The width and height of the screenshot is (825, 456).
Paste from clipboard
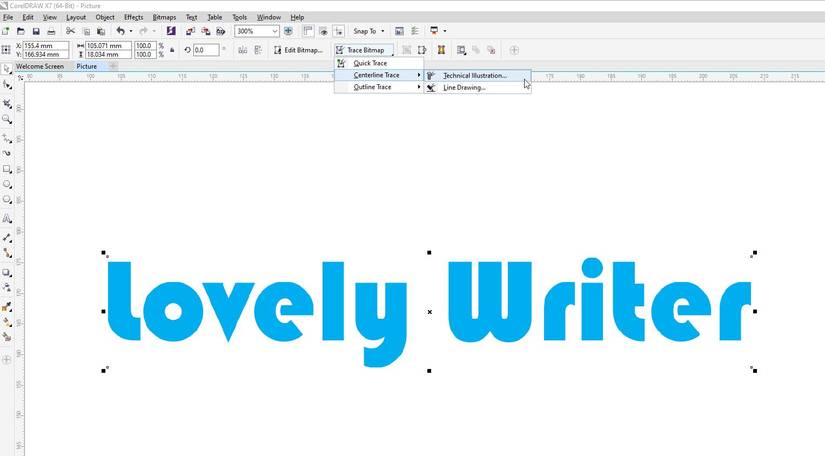click(101, 31)
